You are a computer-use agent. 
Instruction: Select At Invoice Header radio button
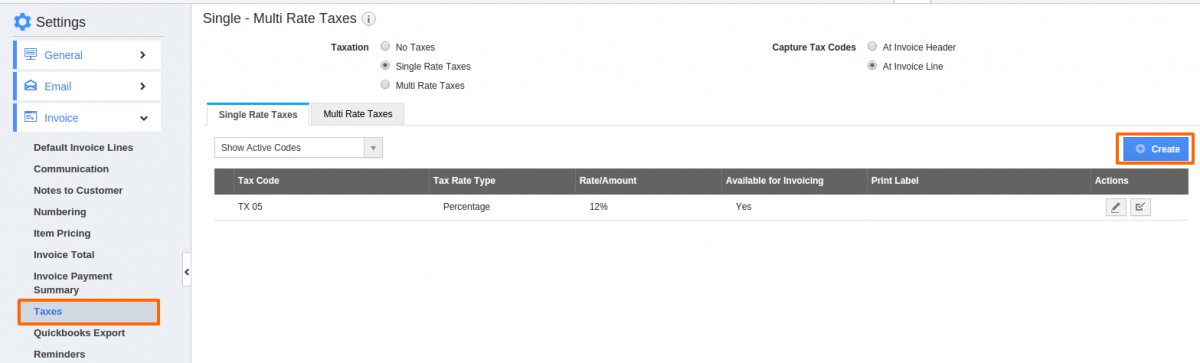point(872,47)
